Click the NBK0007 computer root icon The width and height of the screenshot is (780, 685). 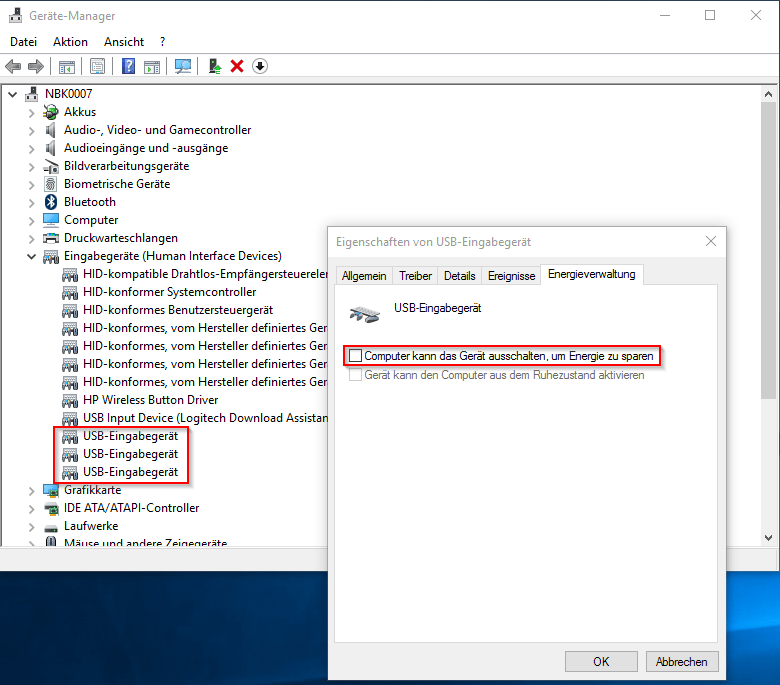coord(32,94)
